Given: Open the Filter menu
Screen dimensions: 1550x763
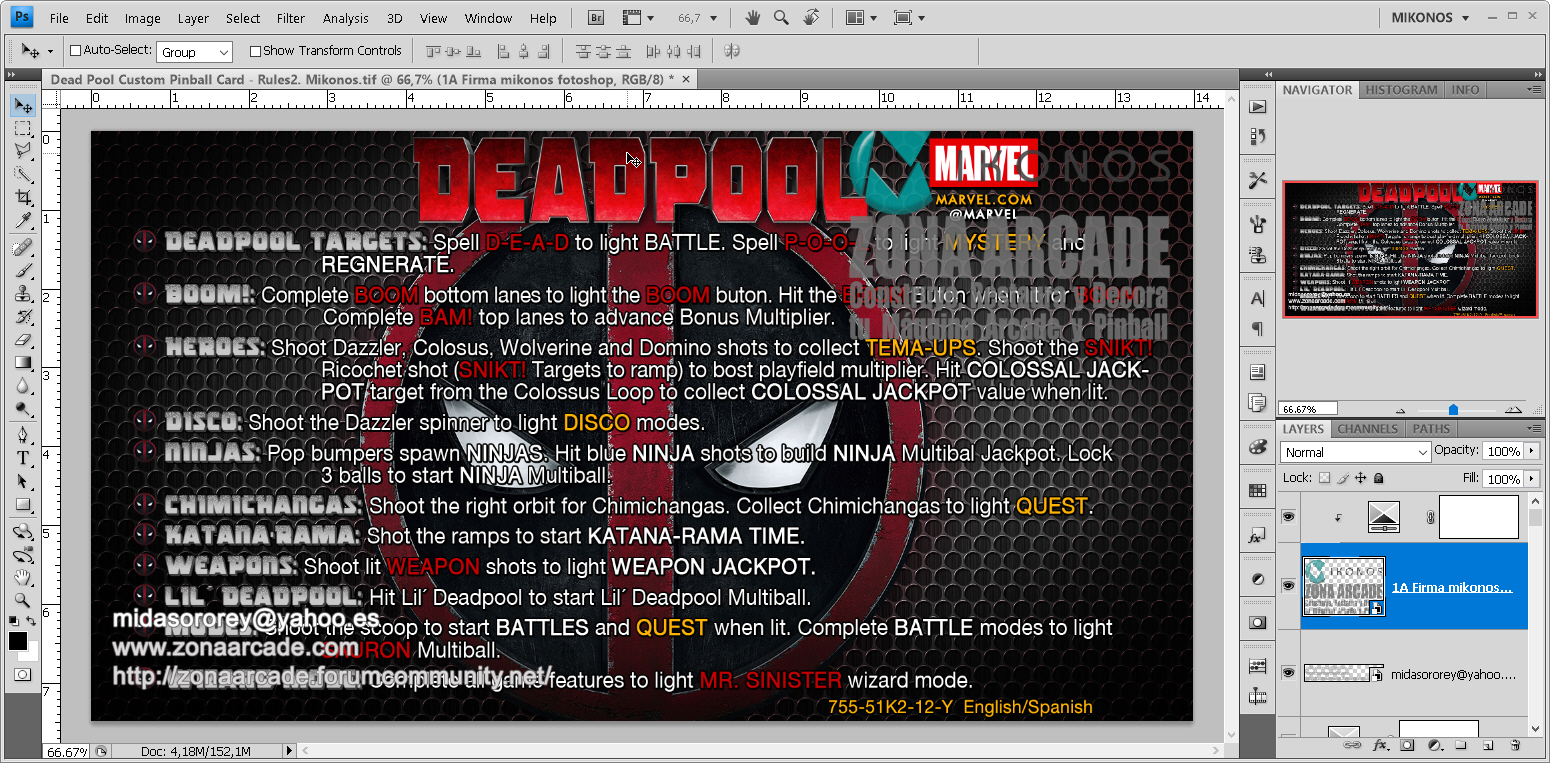Looking at the screenshot, I should [291, 18].
